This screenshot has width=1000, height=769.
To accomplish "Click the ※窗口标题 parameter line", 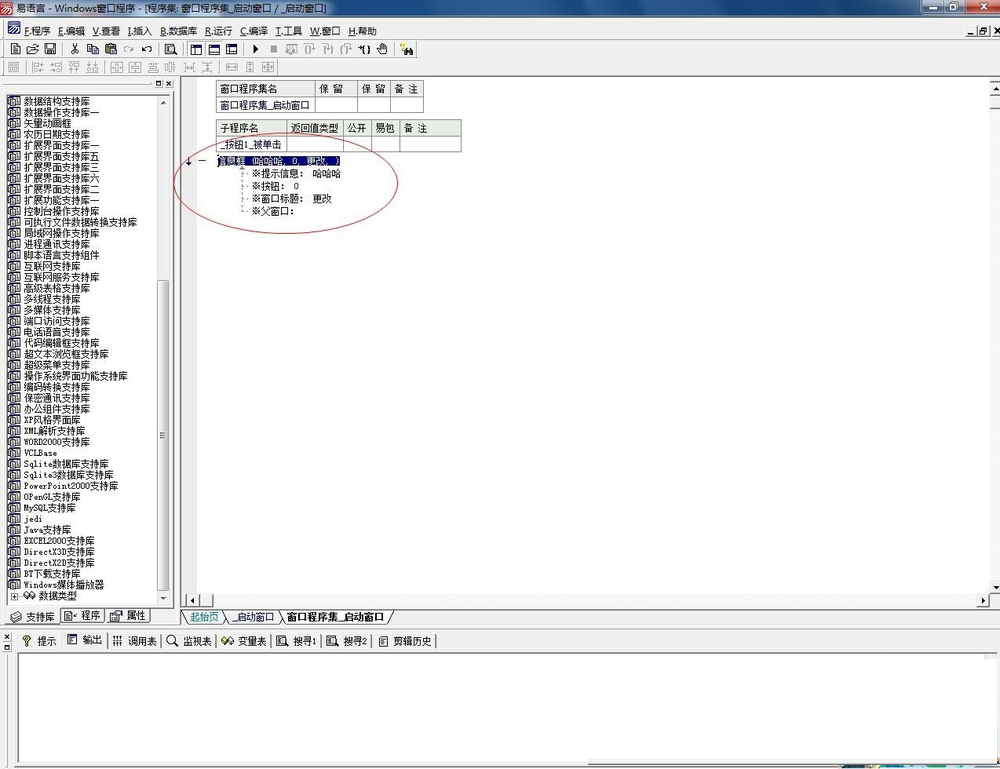I will click(x=291, y=198).
